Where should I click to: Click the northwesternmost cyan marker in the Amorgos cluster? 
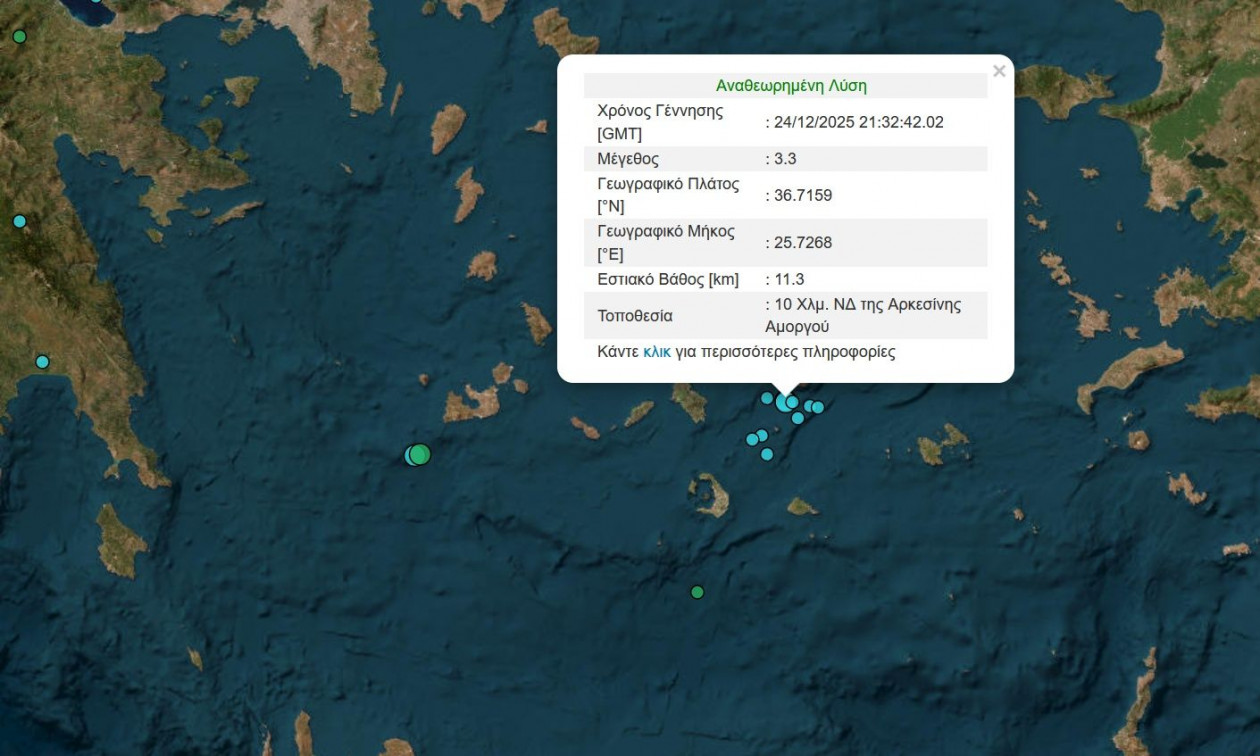click(767, 398)
